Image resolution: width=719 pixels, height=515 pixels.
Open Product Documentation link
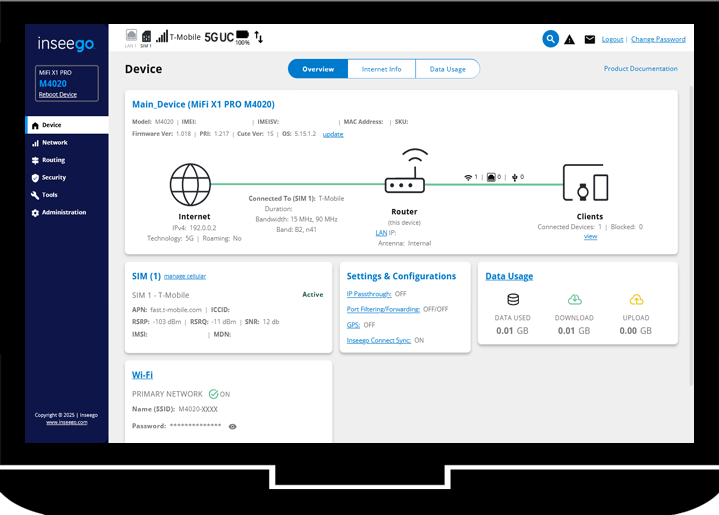(640, 68)
